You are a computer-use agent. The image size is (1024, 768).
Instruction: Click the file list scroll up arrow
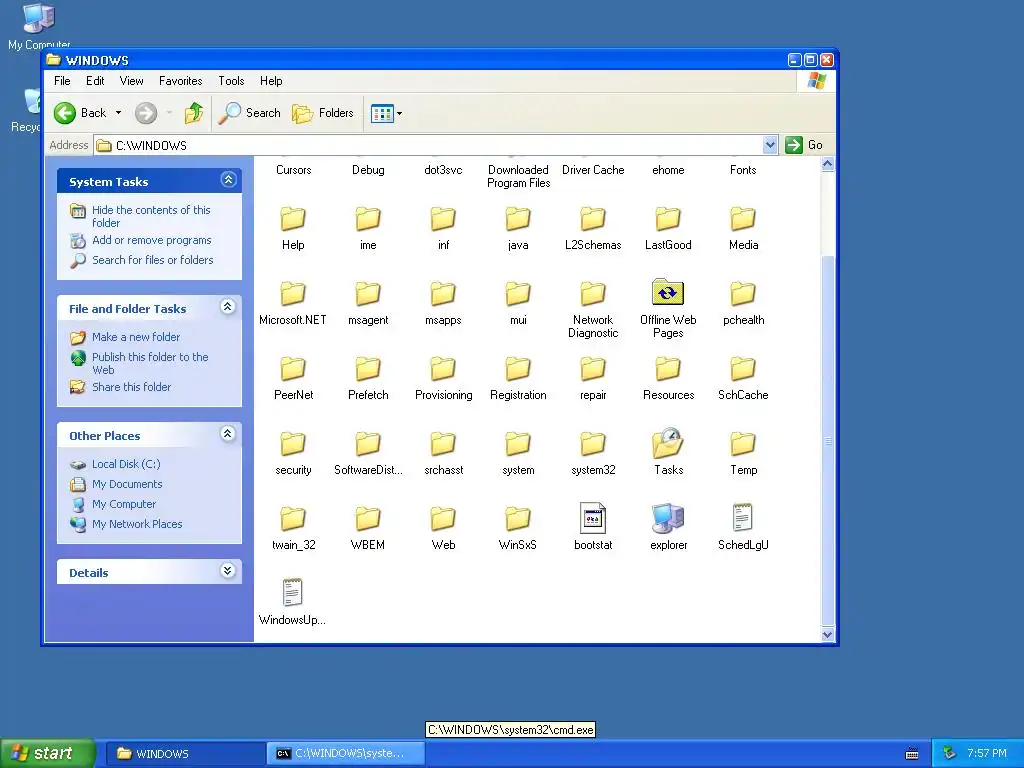827,164
